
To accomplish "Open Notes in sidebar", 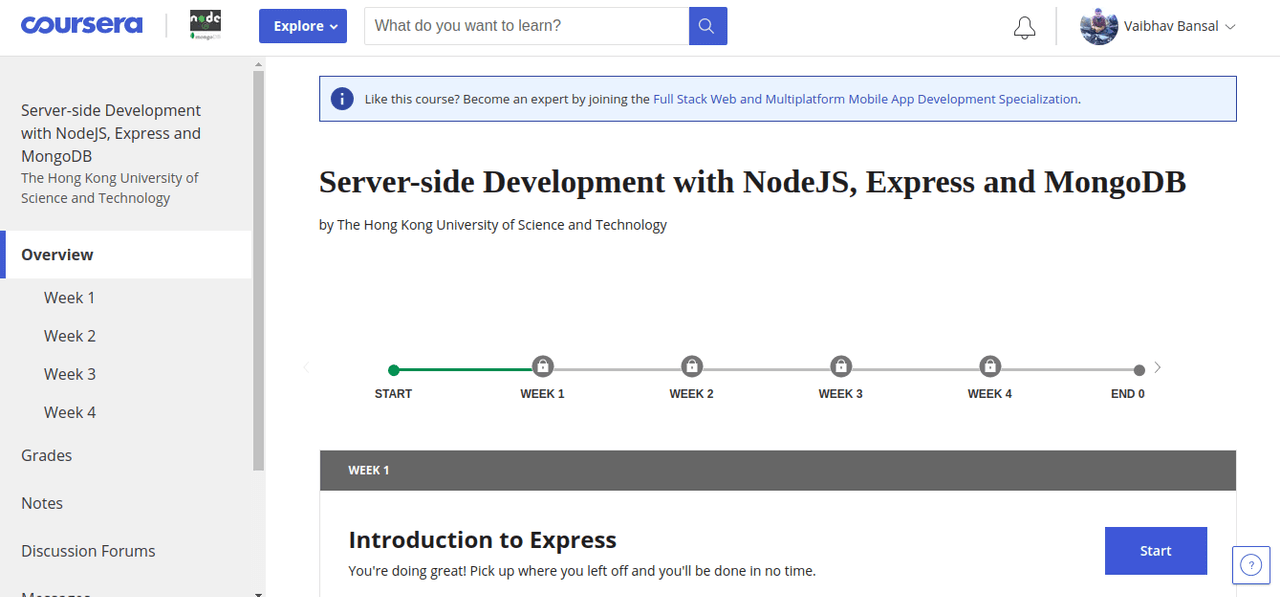I will 42,503.
